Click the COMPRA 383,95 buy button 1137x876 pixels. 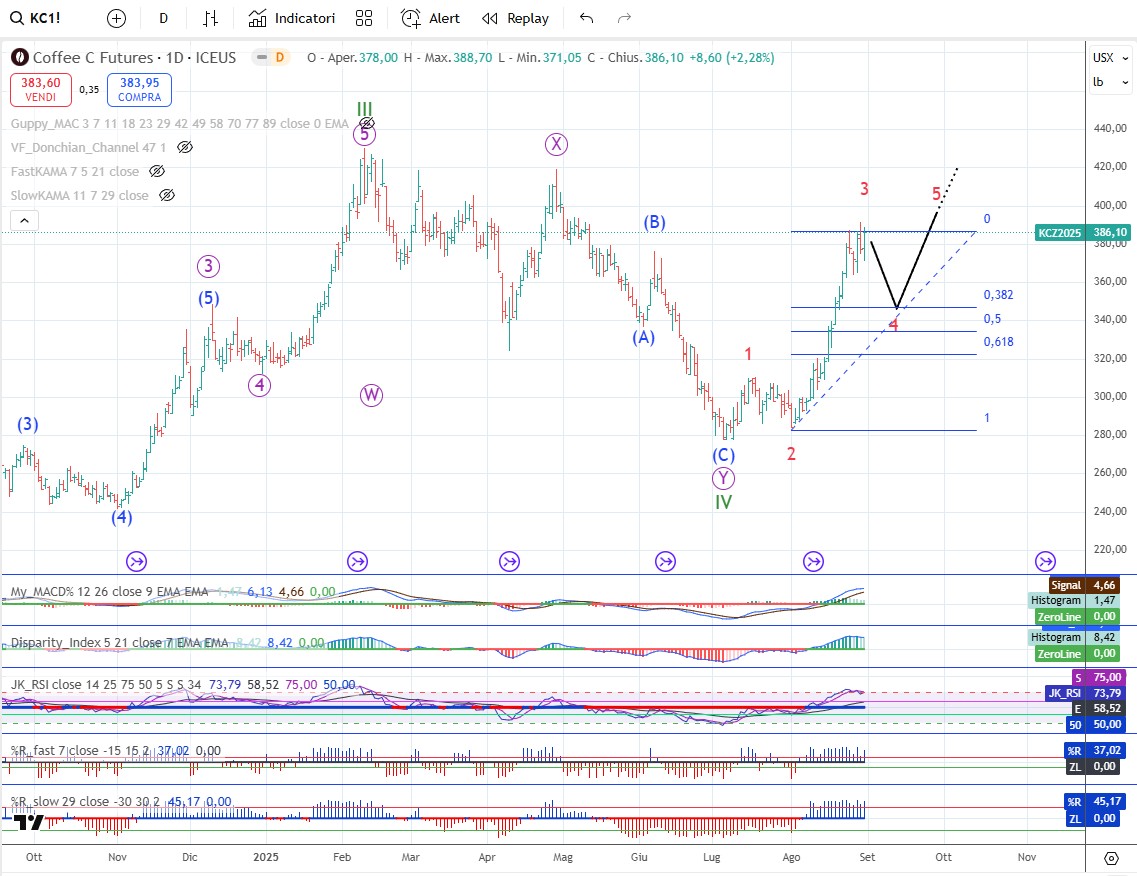tap(140, 90)
